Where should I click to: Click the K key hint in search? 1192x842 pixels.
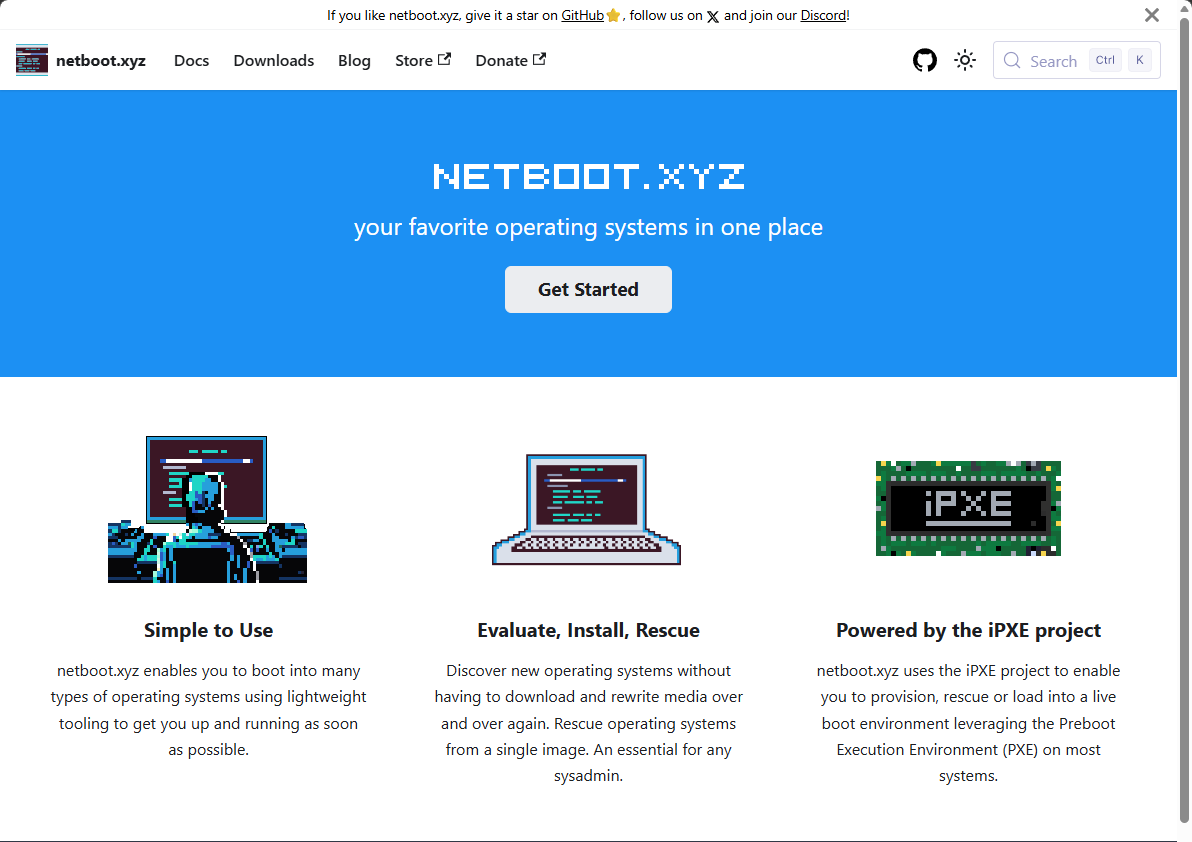[1140, 60]
